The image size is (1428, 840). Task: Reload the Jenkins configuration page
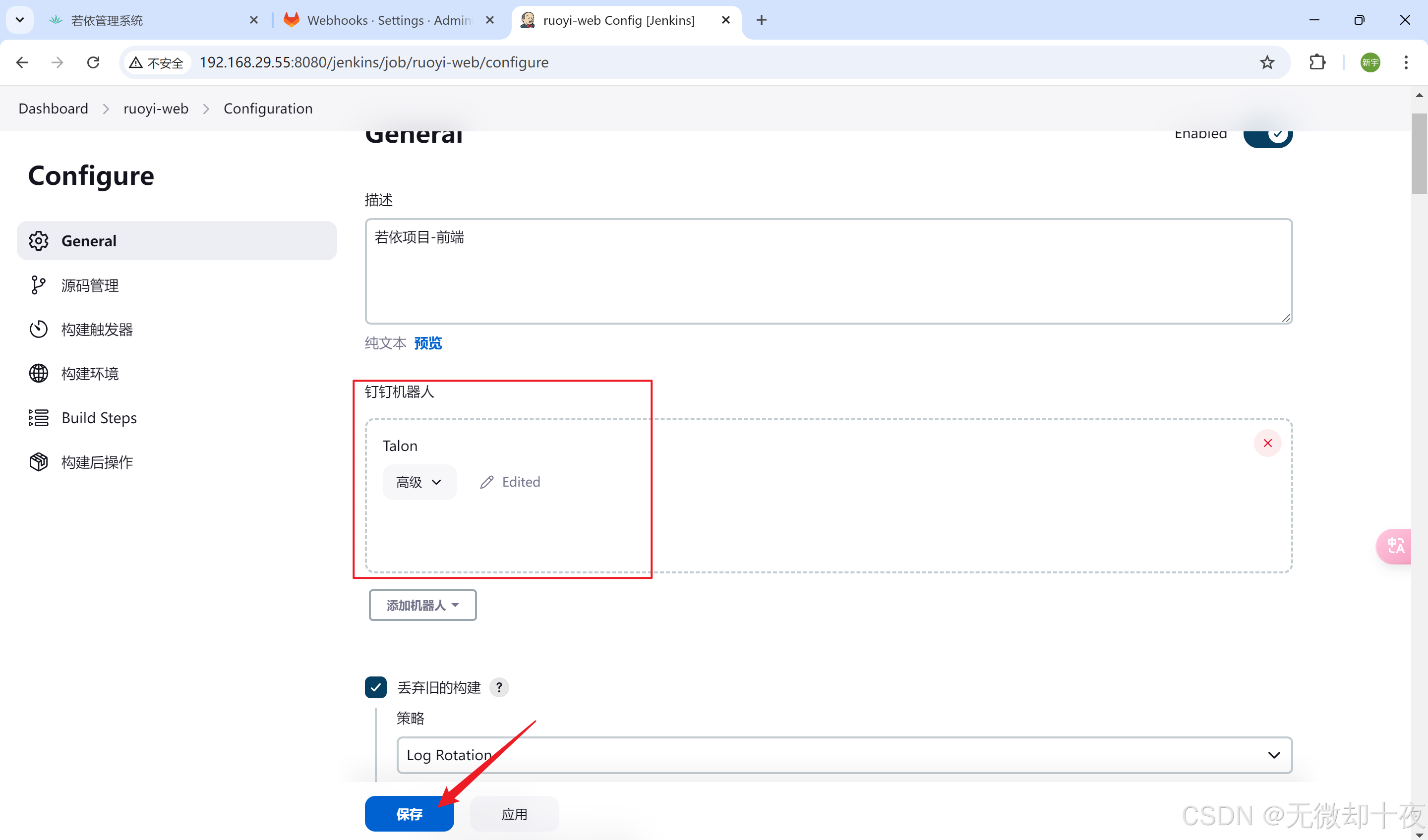[x=94, y=62]
